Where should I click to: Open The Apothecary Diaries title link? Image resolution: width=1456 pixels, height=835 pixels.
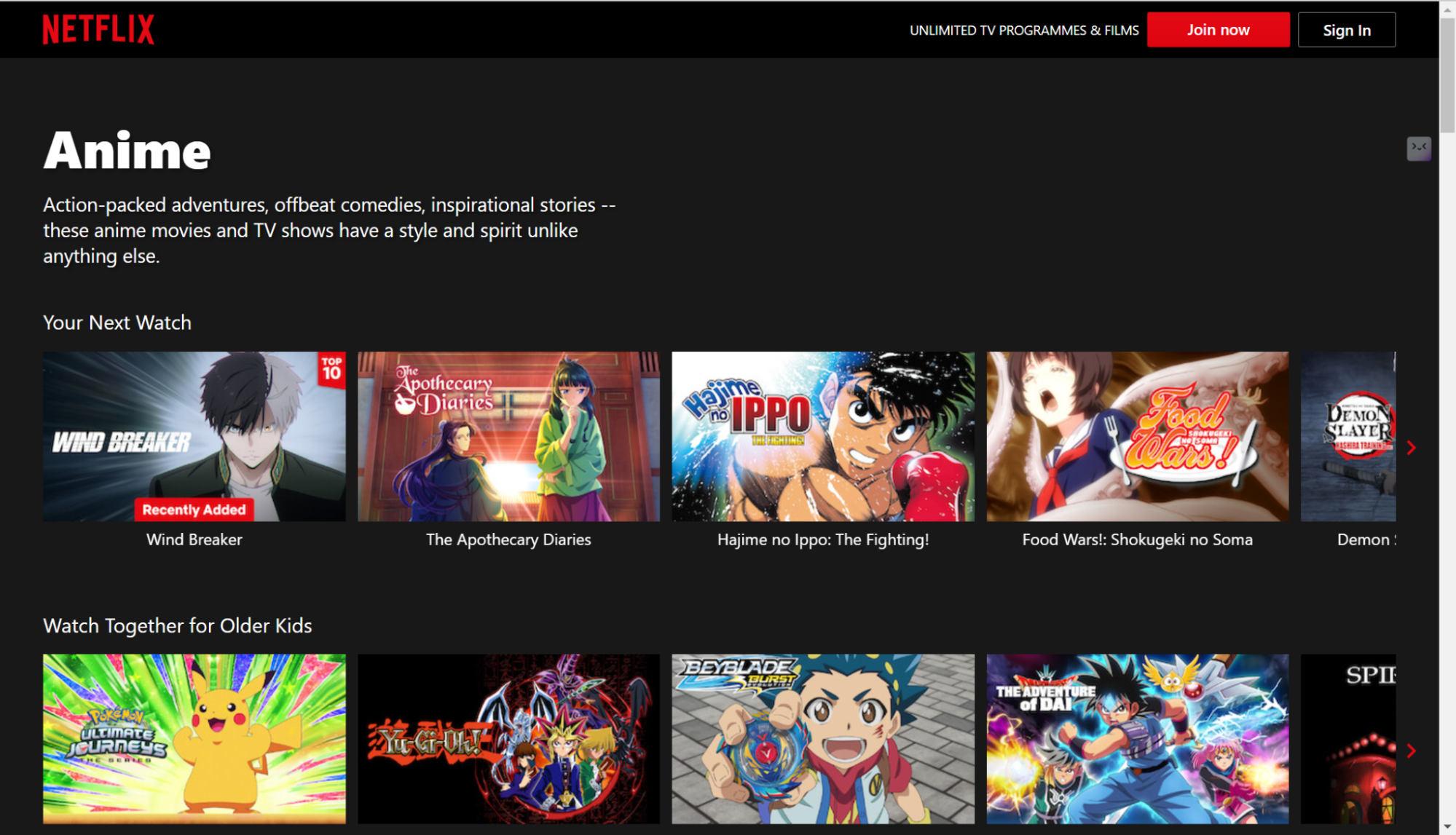[x=508, y=539]
